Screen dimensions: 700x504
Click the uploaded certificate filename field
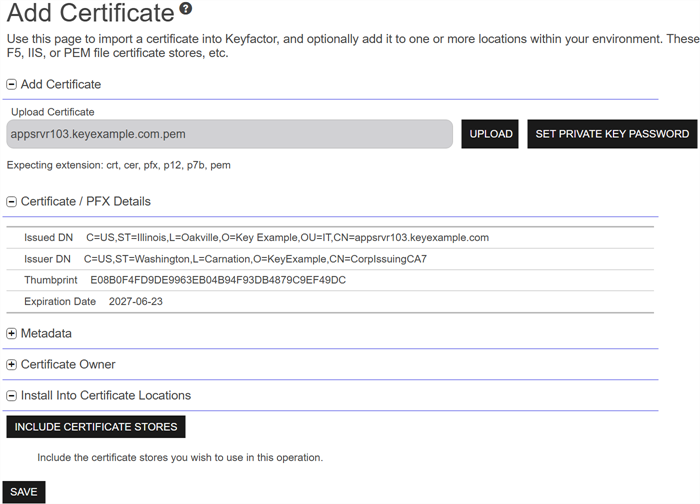point(230,134)
